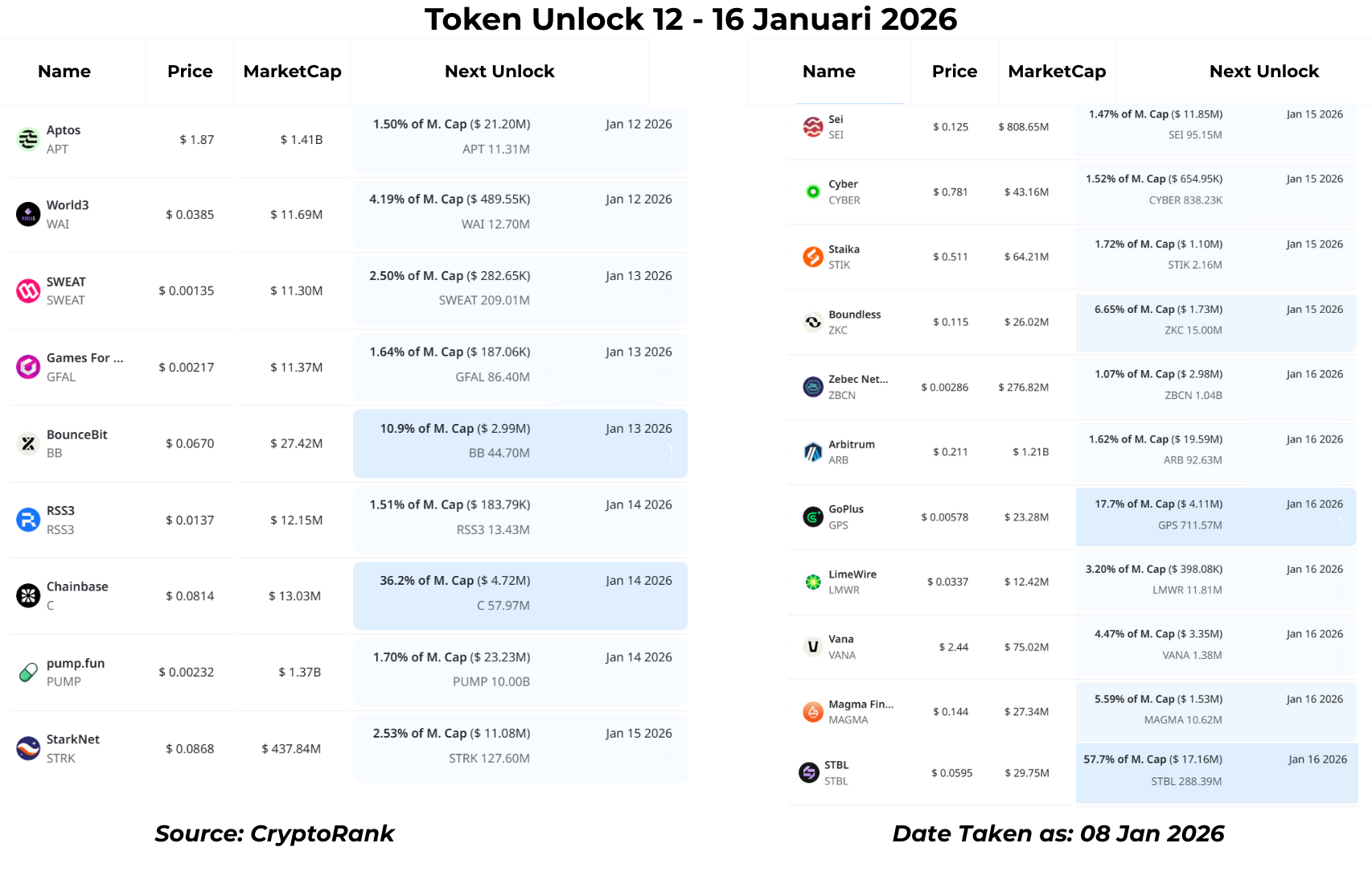This screenshot has width=1372, height=872.
Task: Select the STBL 57.7% unlock highlighted cell
Action: coord(1216,772)
